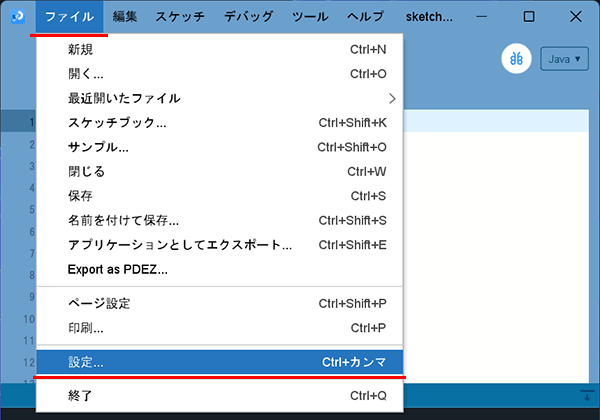Open the スケッチ menu
Viewport: 600px width, 420px height.
(180, 16)
